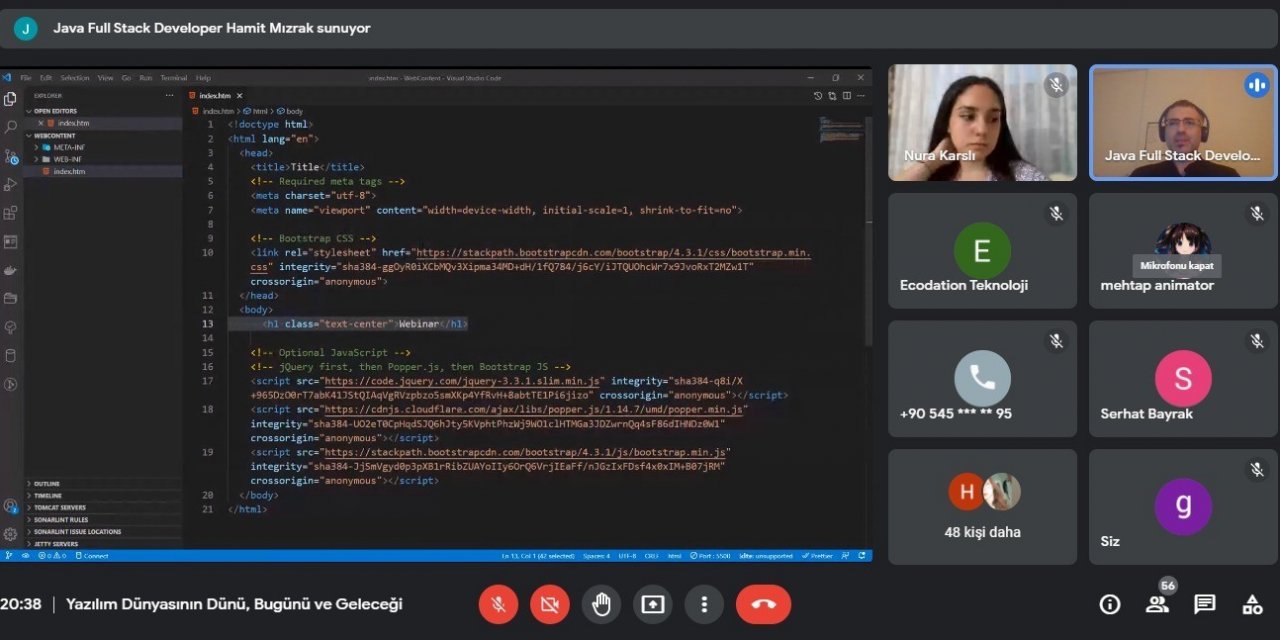This screenshot has height=640, width=1280.
Task: Expand the OUTLINE section
Action: click(x=47, y=484)
